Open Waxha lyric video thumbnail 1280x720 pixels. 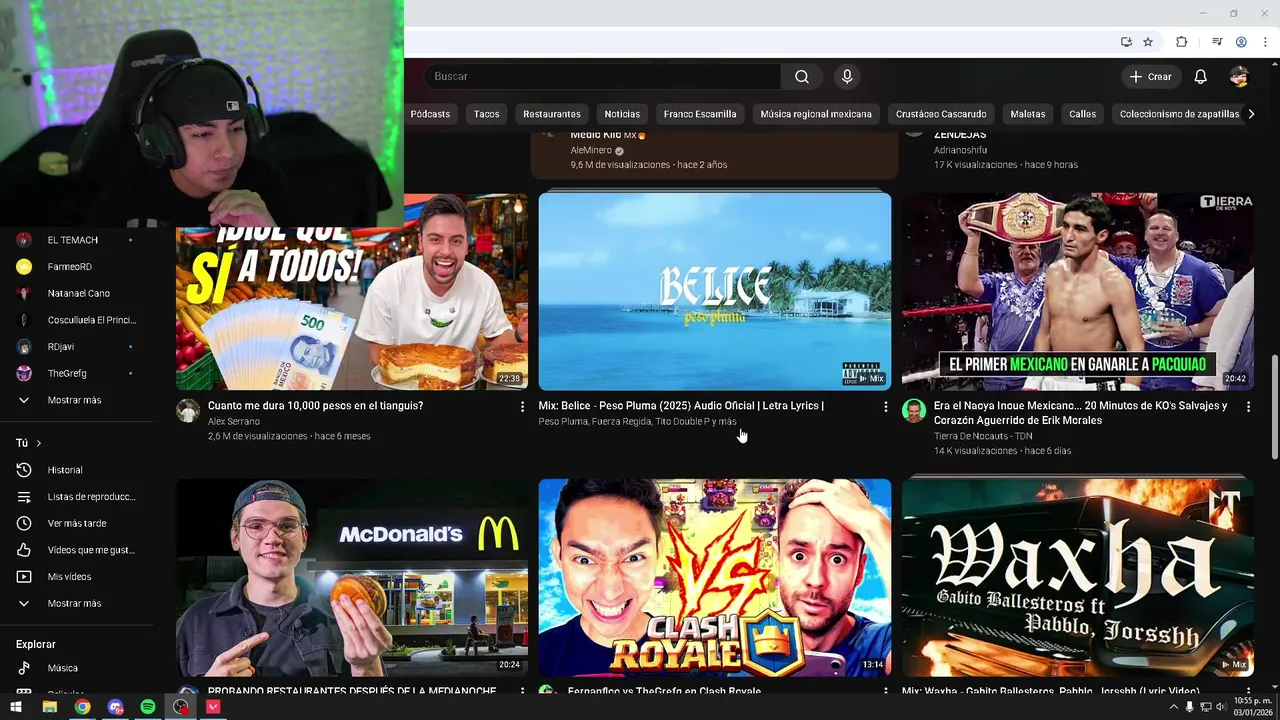point(1078,577)
